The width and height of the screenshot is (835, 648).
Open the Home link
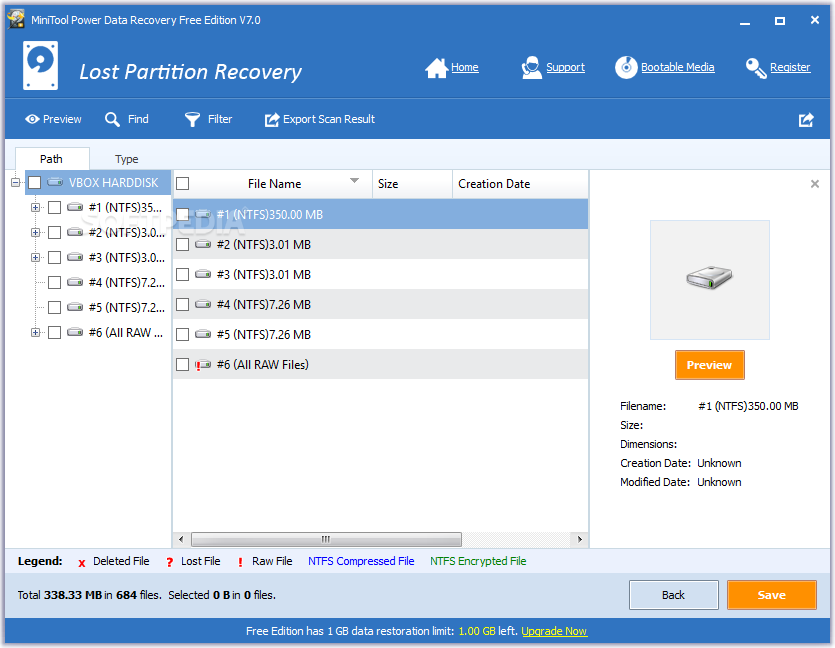[x=465, y=67]
